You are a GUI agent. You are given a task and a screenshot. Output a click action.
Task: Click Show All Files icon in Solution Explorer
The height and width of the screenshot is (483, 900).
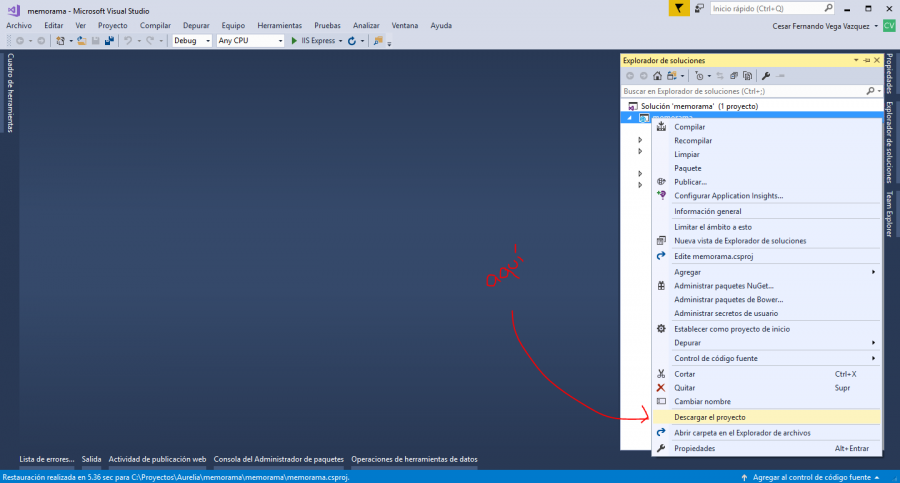tap(747, 76)
